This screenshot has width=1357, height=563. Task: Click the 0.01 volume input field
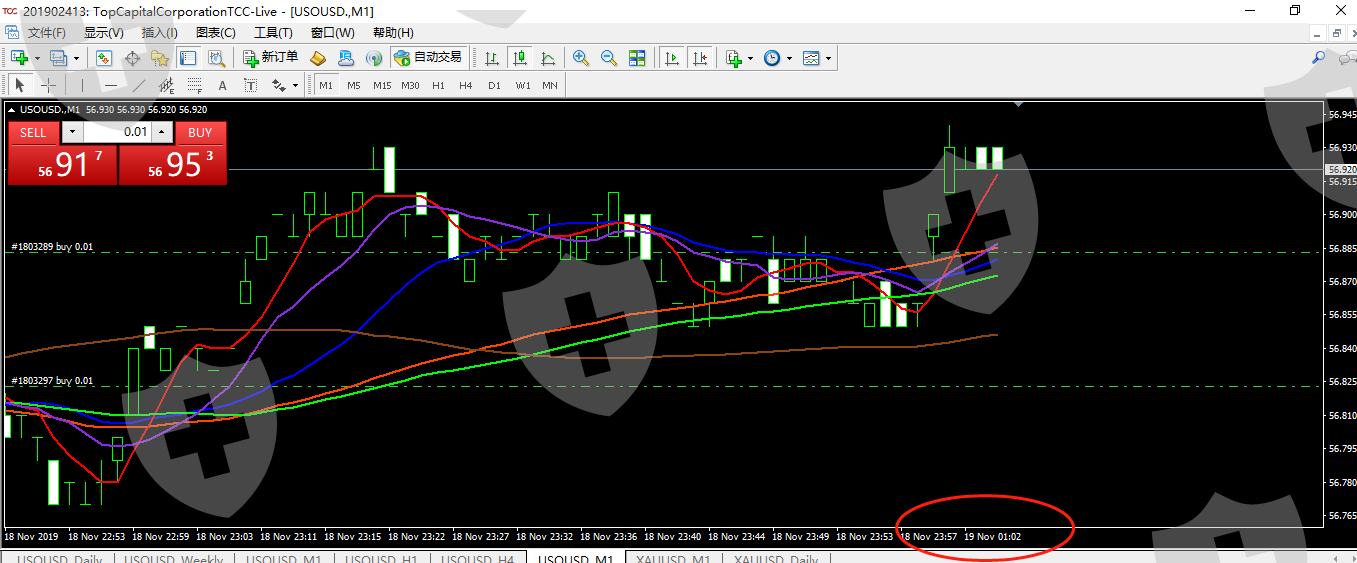[x=118, y=132]
